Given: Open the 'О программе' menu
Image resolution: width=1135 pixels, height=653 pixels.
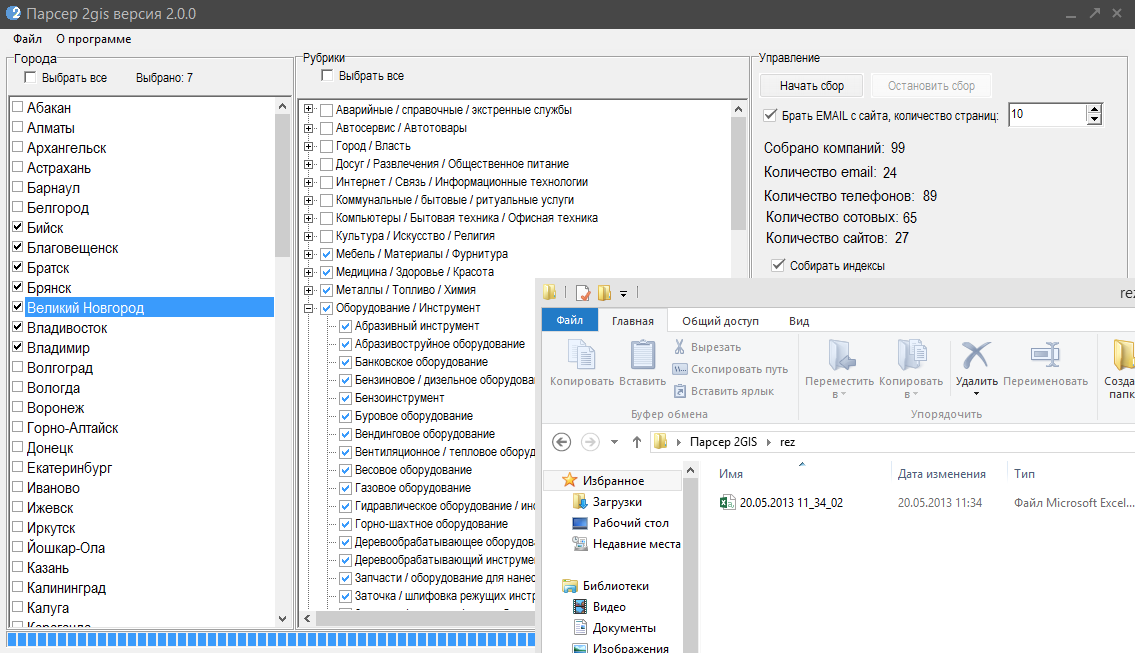Looking at the screenshot, I should click(x=94, y=39).
